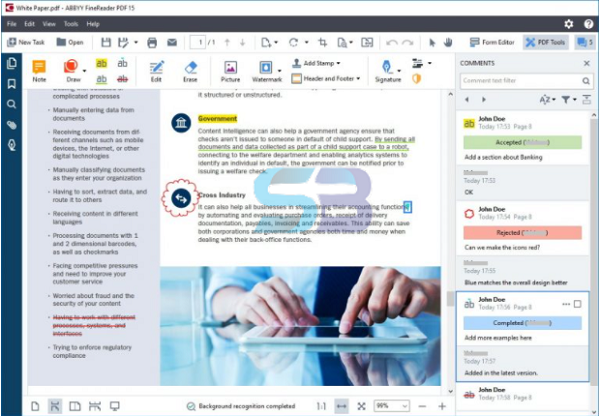Toggle the PDF Tools panel
Screen dimensions: 600x416
tap(544, 42)
